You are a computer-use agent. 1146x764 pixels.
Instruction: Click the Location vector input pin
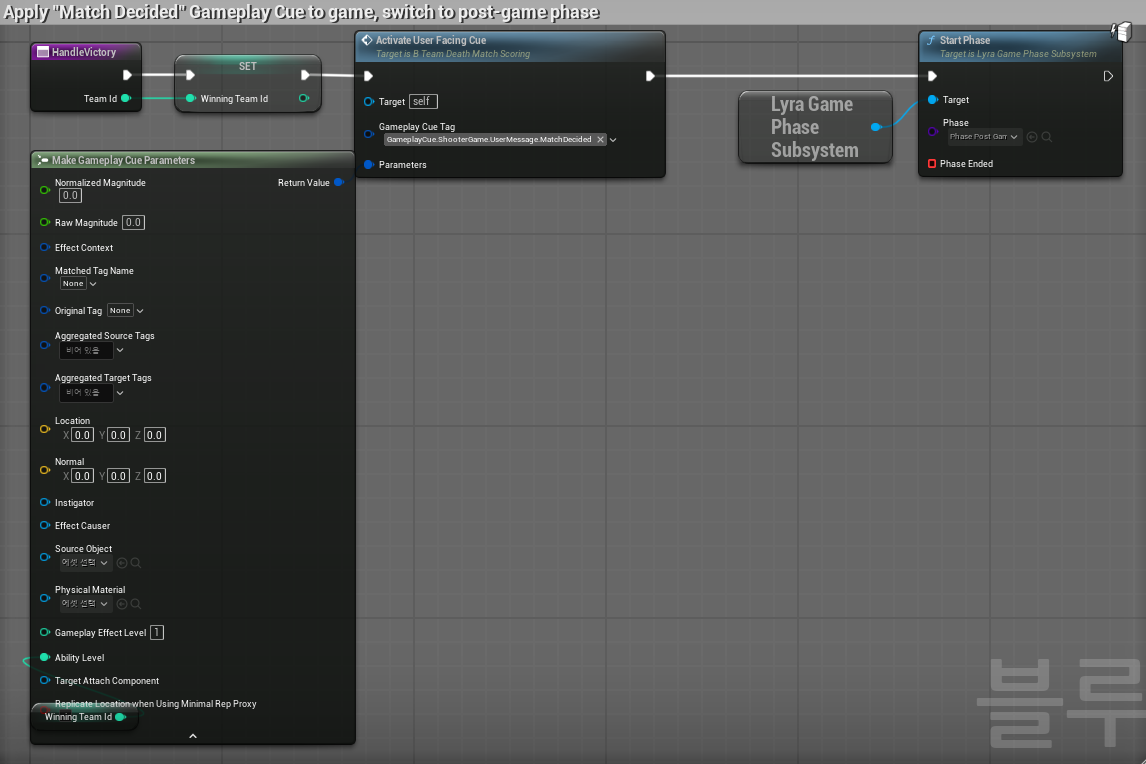(x=45, y=429)
